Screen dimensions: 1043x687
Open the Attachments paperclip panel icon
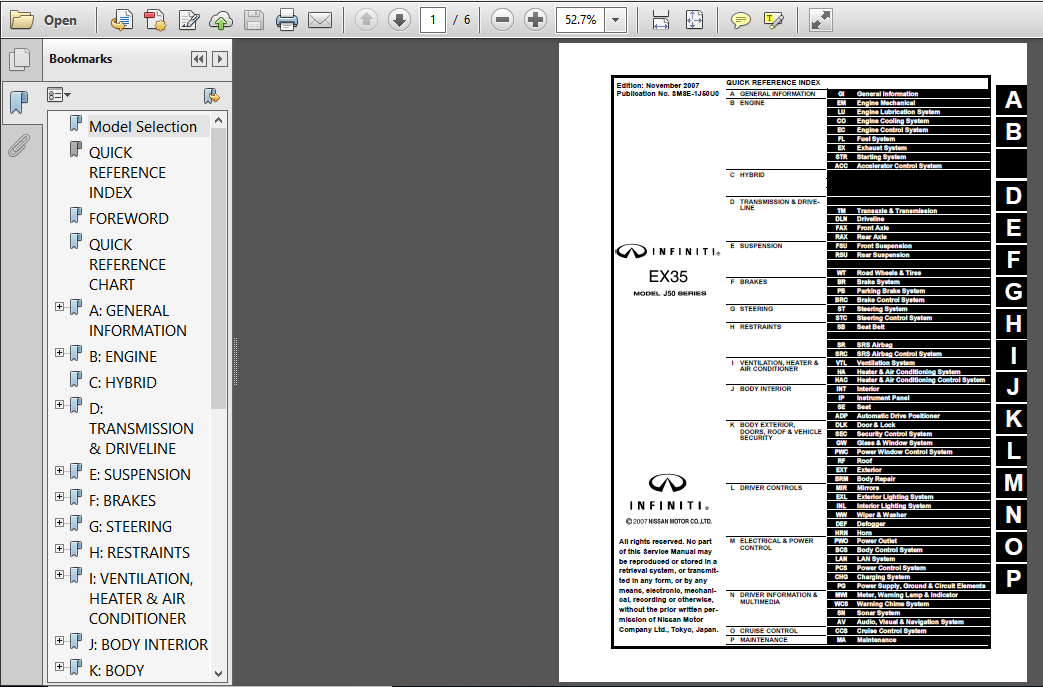[19, 146]
